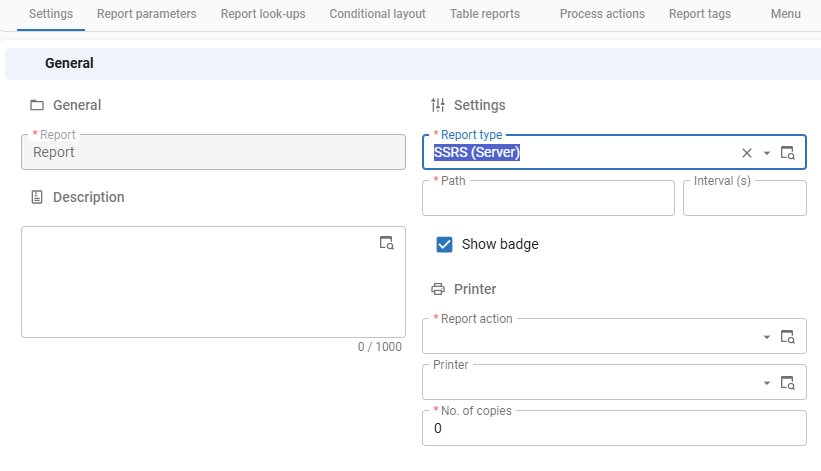This screenshot has width=821, height=471.
Task: Click the No. of copies field
Action: 614,428
